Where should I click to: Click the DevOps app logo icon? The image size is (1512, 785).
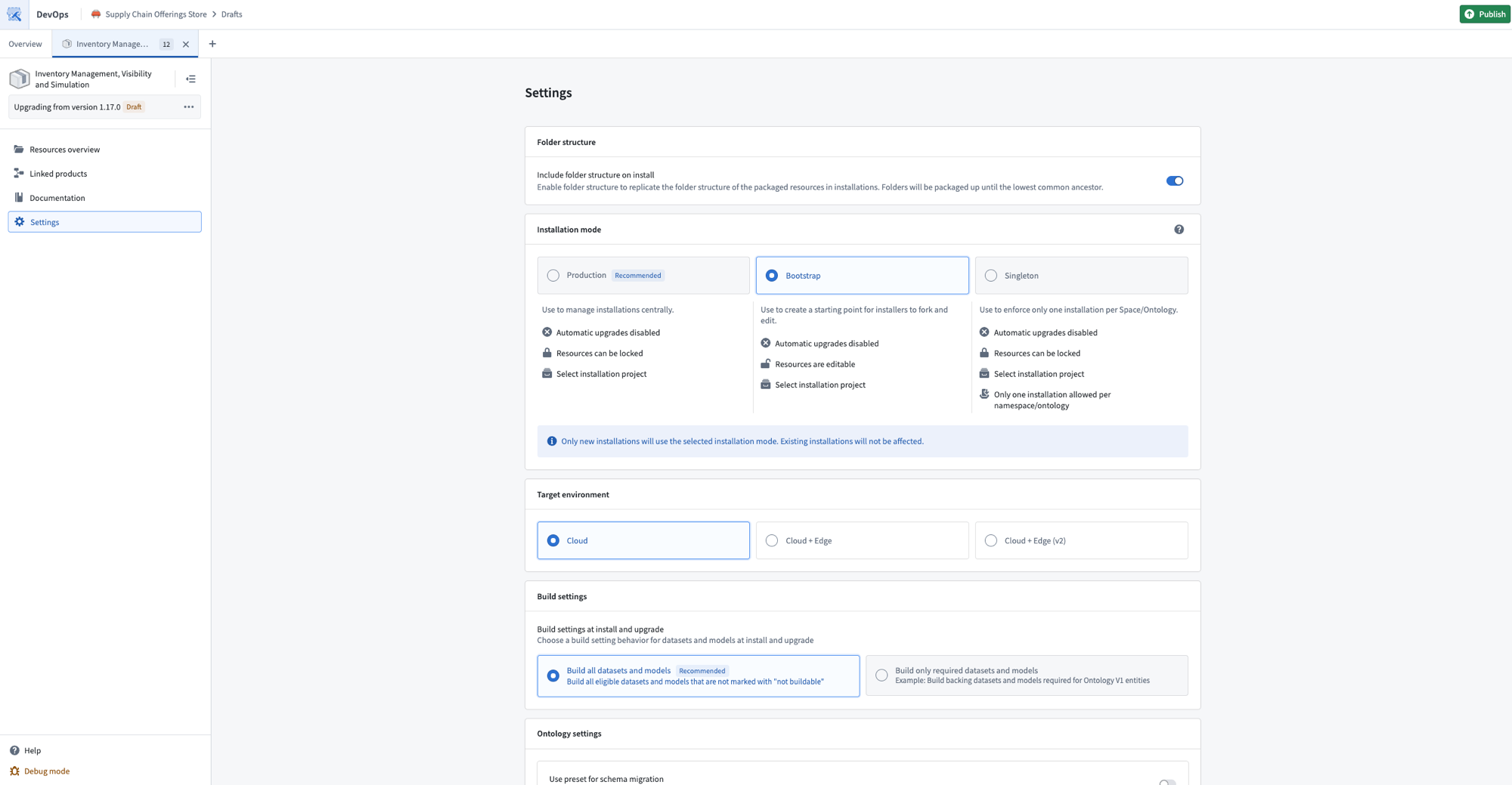click(14, 14)
